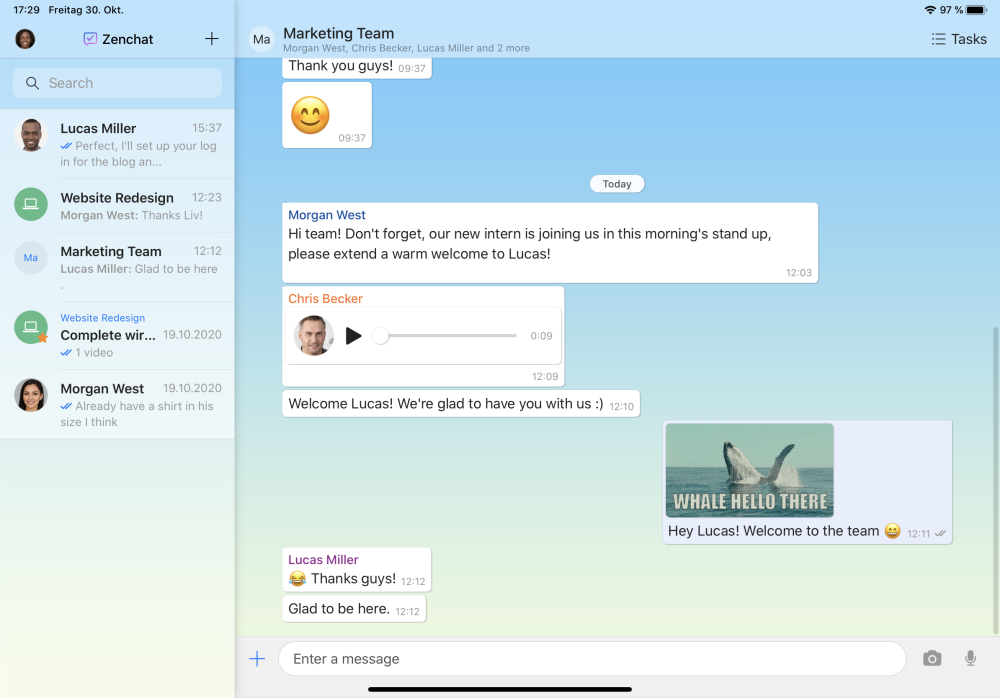1000x698 pixels.
Task: Record a voice message with the microphone icon
Action: [970, 658]
